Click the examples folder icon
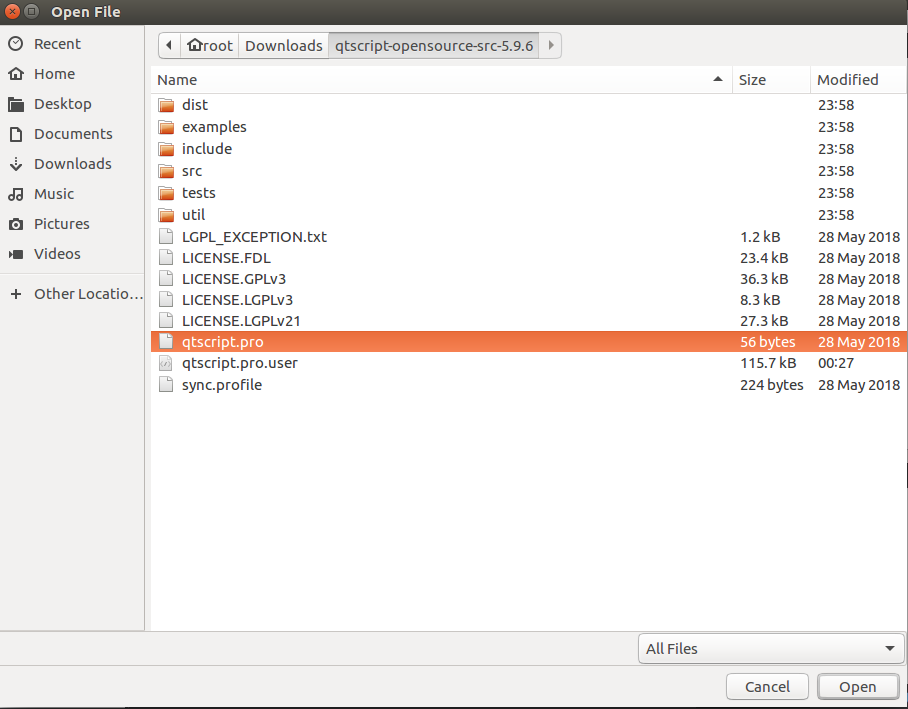This screenshot has height=709, width=908. (166, 127)
